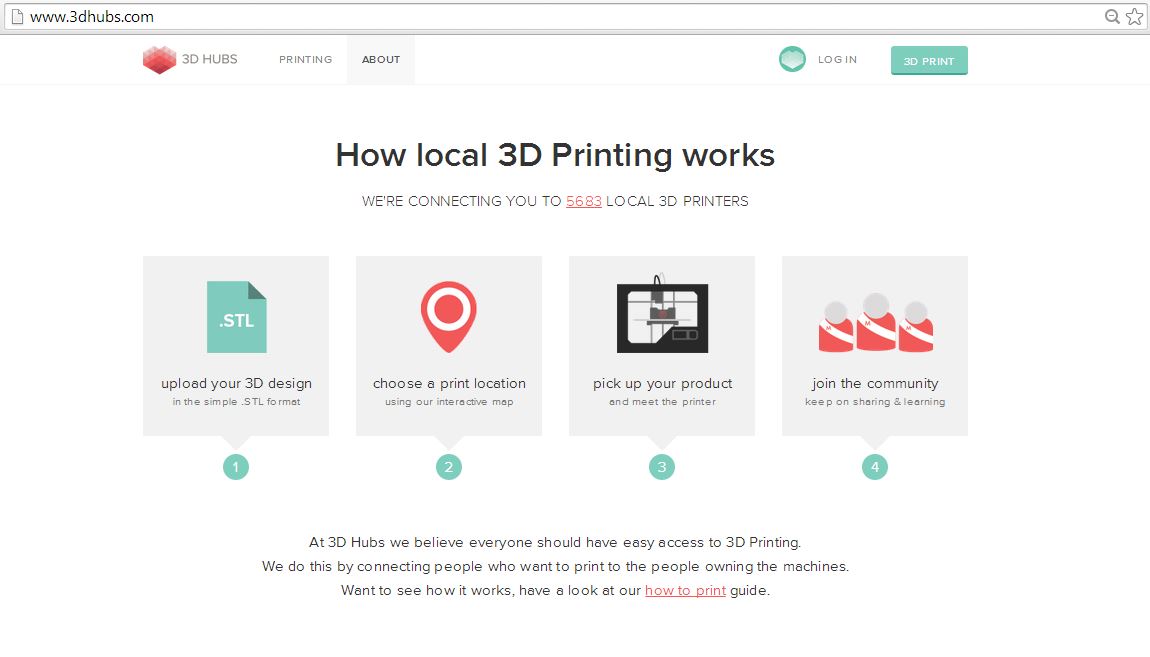Select the step 3 number circle

[662, 467]
